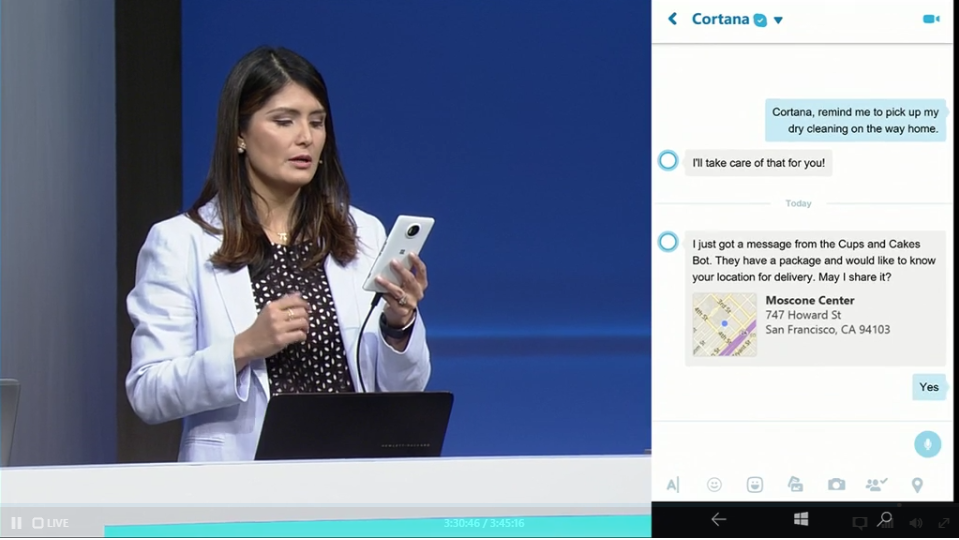This screenshot has width=959, height=540.
Task: Open the contacts share icon
Action: pyautogui.click(x=876, y=485)
